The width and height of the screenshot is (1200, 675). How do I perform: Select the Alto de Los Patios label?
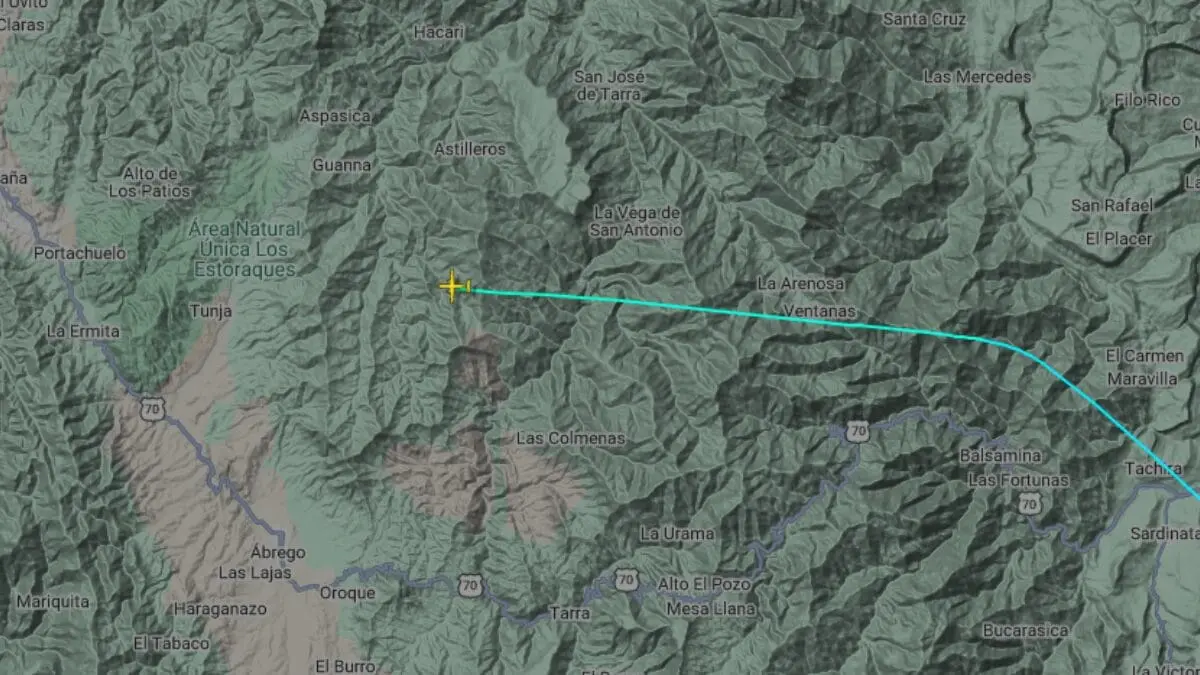(149, 182)
